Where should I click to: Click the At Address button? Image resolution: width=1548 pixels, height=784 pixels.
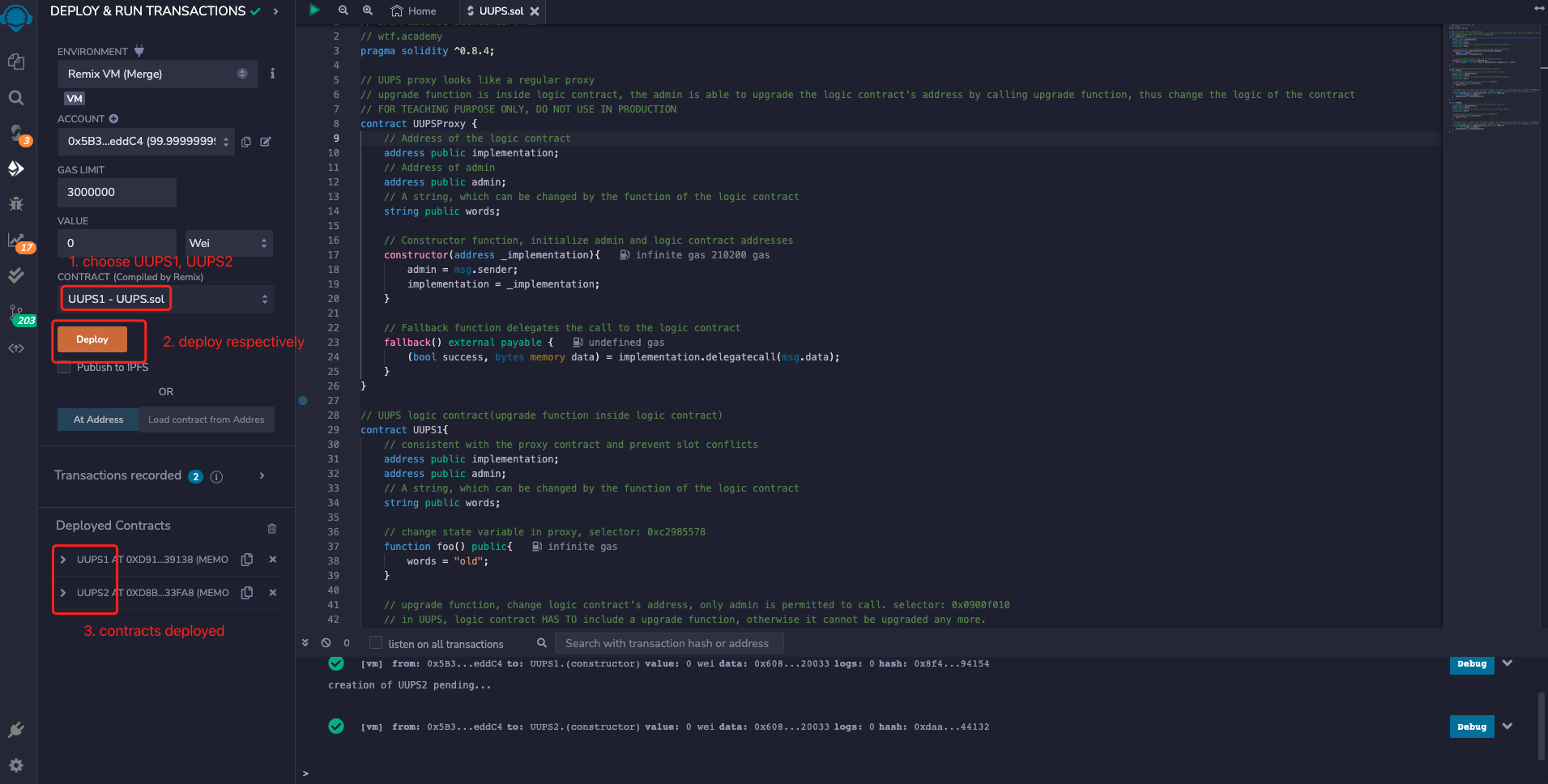(98, 420)
